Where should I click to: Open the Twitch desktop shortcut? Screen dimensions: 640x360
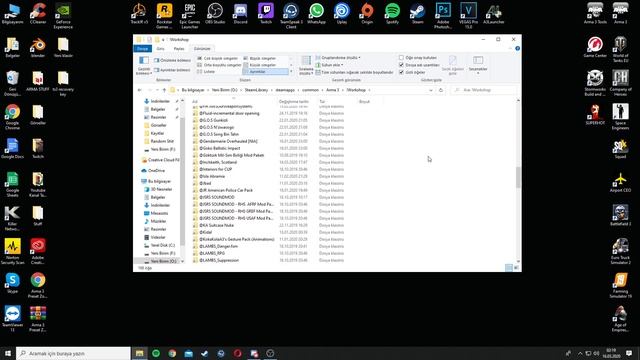pos(266,13)
